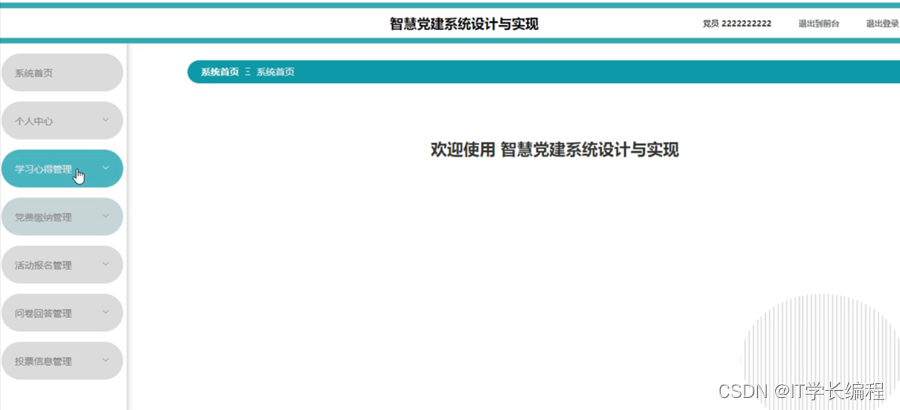This screenshot has width=900, height=410.
Task: Open the 活动报名管理 sidebar menu
Action: pyautogui.click(x=62, y=265)
